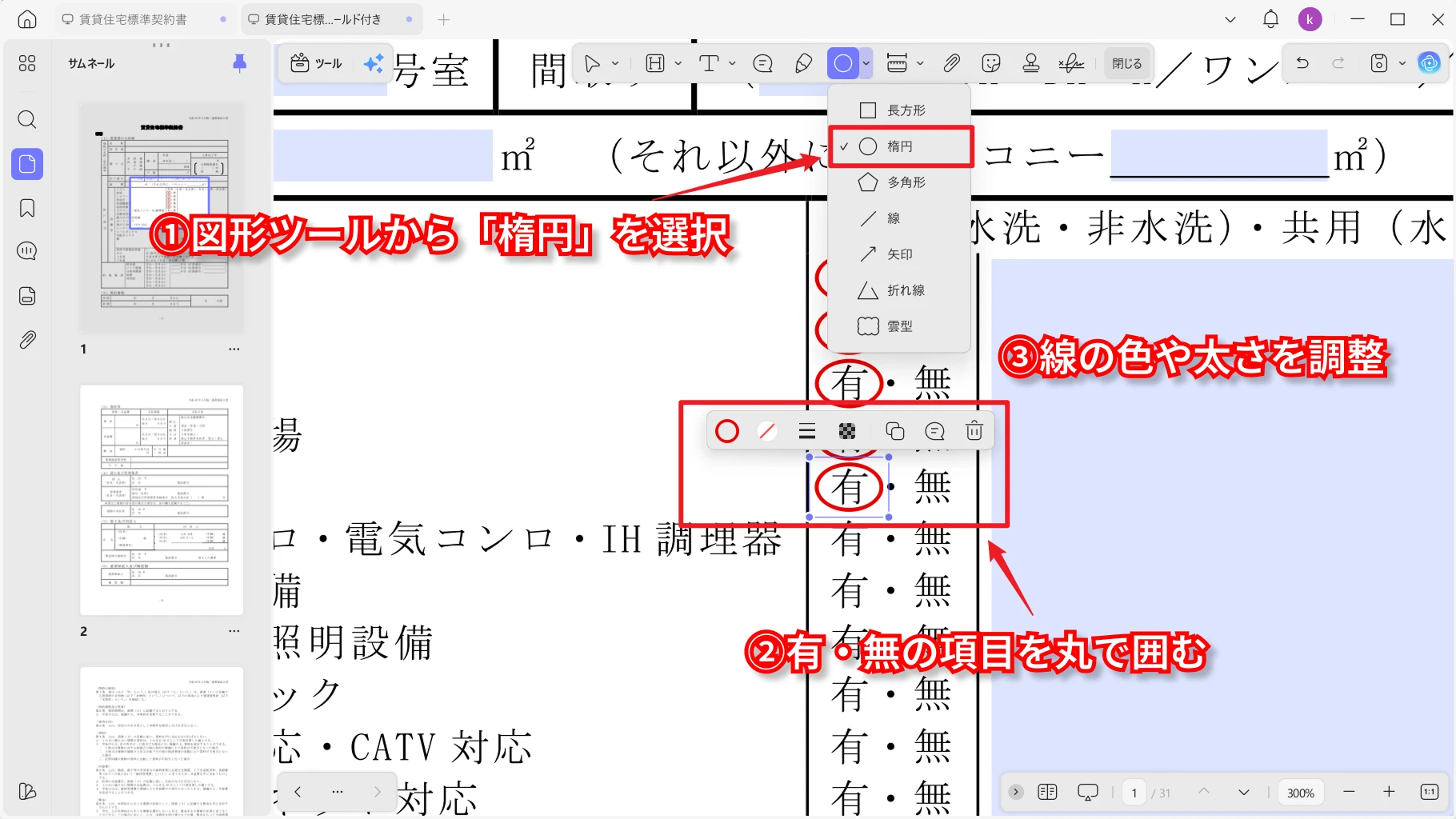Zoom in with the plus button
1456x819 pixels.
(x=1389, y=792)
